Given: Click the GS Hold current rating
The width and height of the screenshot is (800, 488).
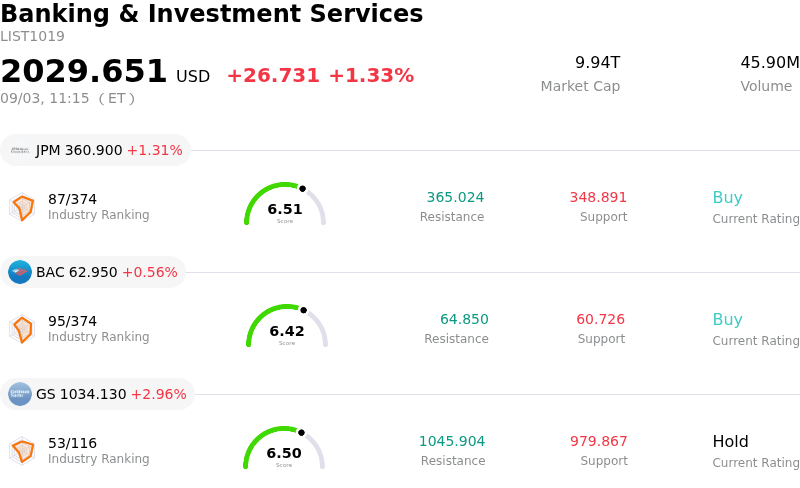Looking at the screenshot, I should [731, 441].
